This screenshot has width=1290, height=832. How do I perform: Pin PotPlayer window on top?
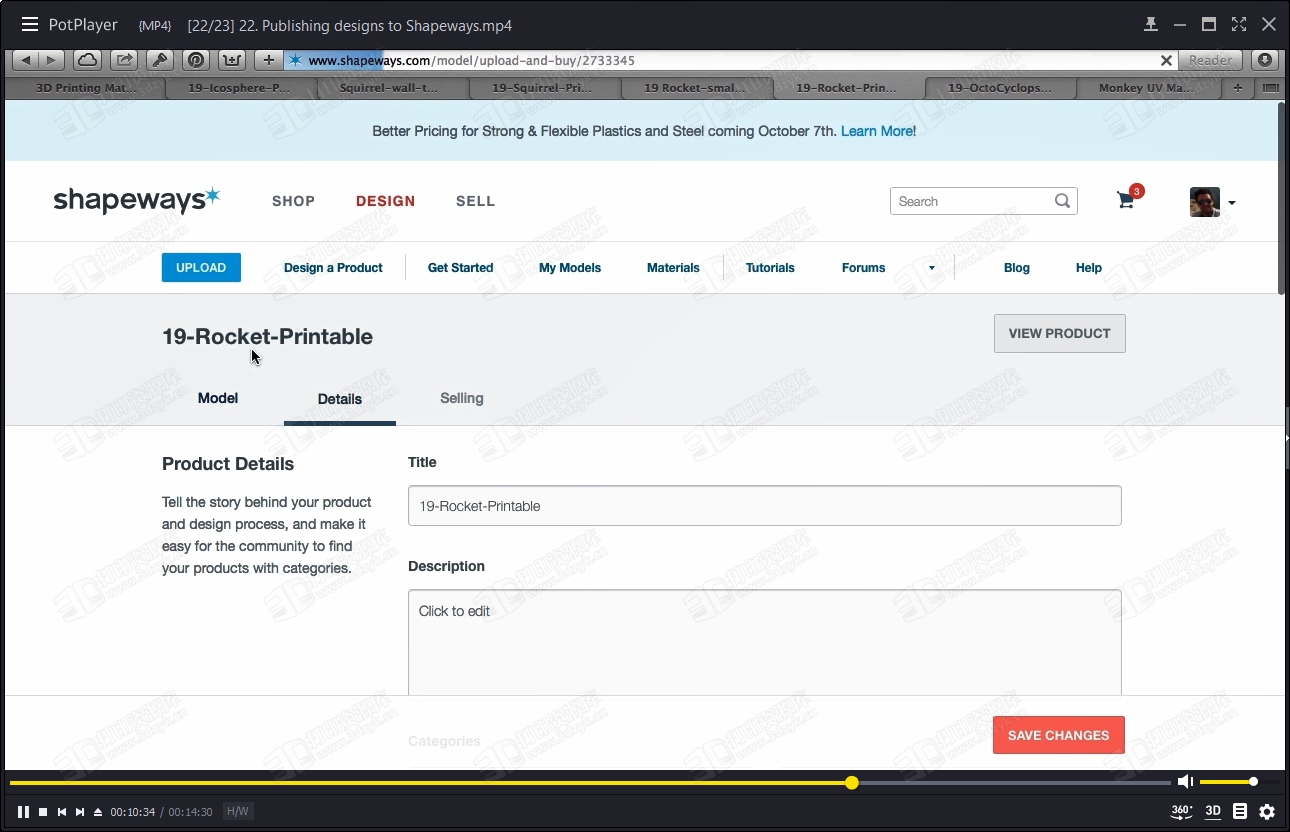1151,24
